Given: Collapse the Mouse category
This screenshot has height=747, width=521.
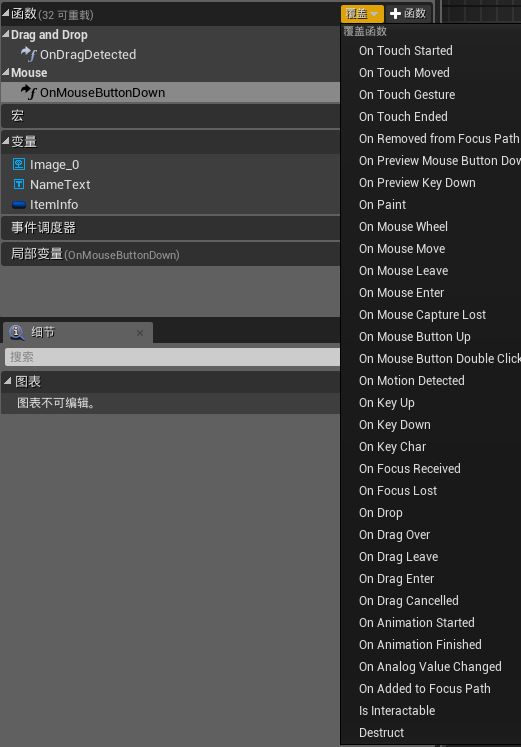Looking at the screenshot, I should point(6,72).
